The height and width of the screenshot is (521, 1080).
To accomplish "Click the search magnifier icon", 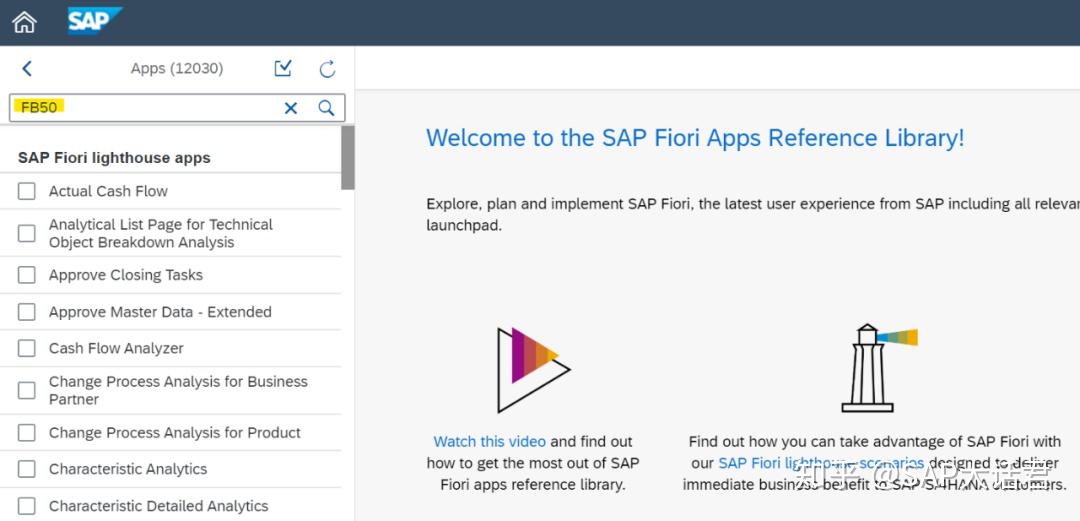I will click(x=326, y=108).
